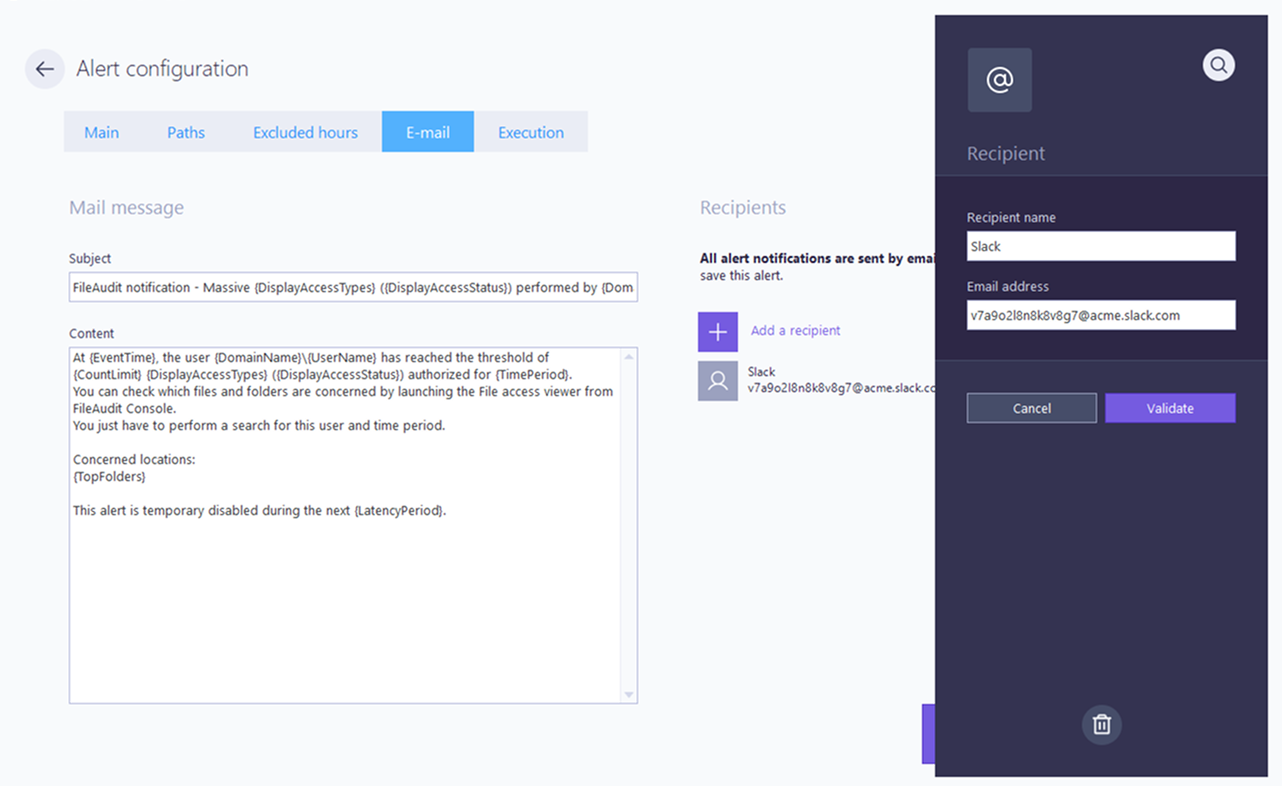Click the Content scrollbar up arrow
The width and height of the screenshot is (1282, 786).
tap(628, 356)
